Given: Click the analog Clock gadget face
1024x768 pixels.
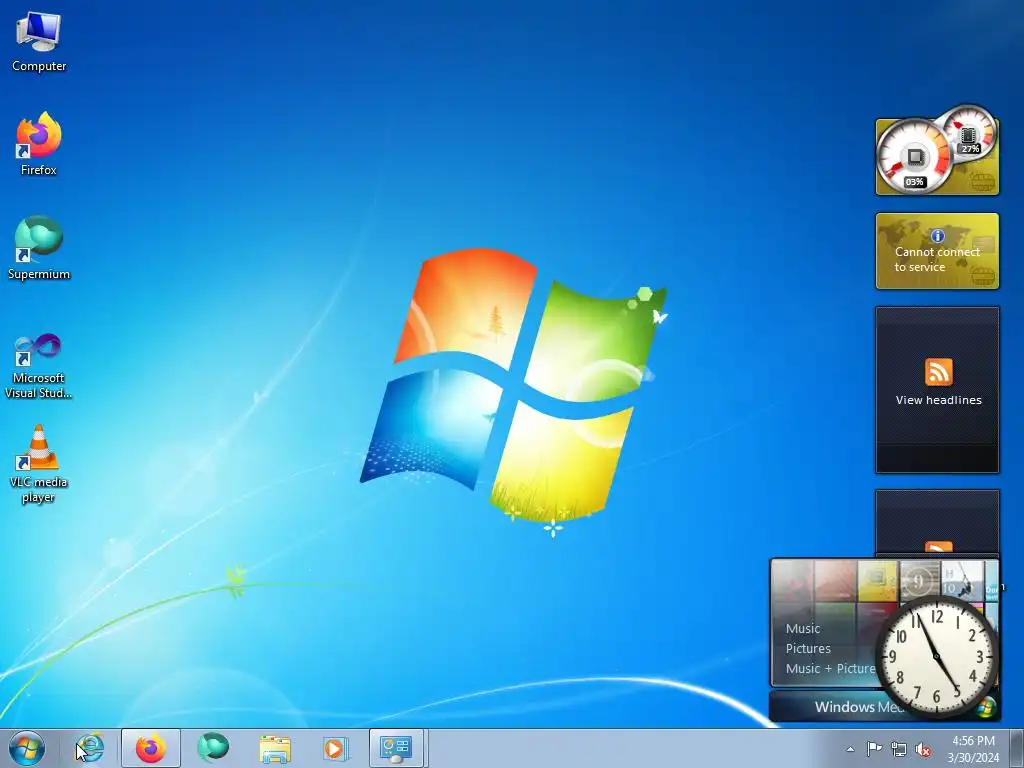Looking at the screenshot, I should pos(936,657).
